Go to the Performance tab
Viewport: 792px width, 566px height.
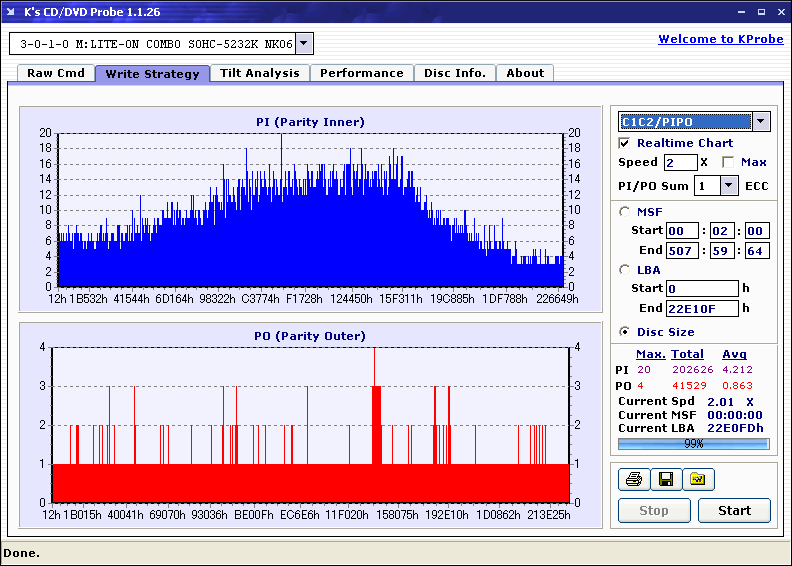point(362,73)
